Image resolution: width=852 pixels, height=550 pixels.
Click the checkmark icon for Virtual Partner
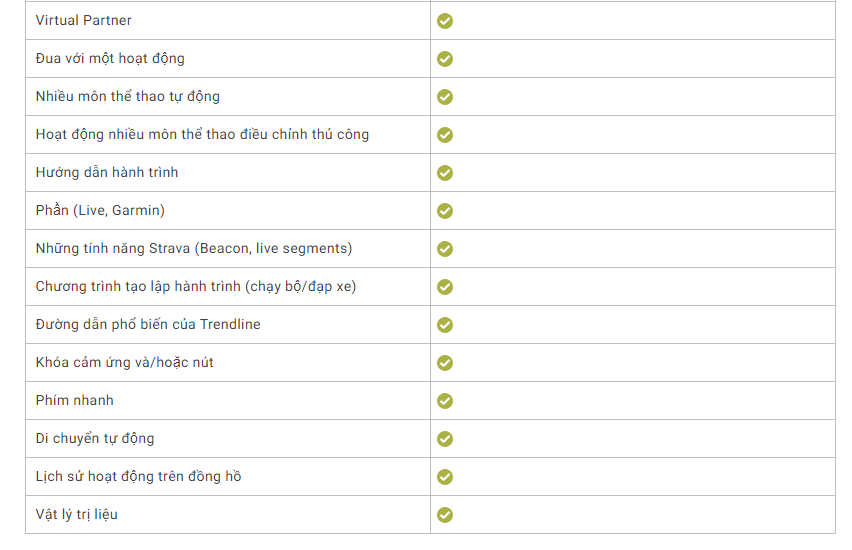point(444,21)
